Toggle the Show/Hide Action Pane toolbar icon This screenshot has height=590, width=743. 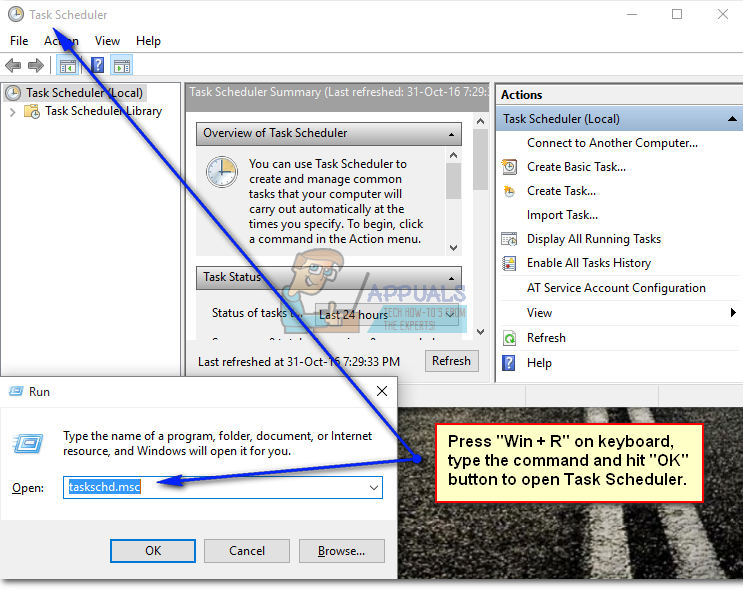121,65
